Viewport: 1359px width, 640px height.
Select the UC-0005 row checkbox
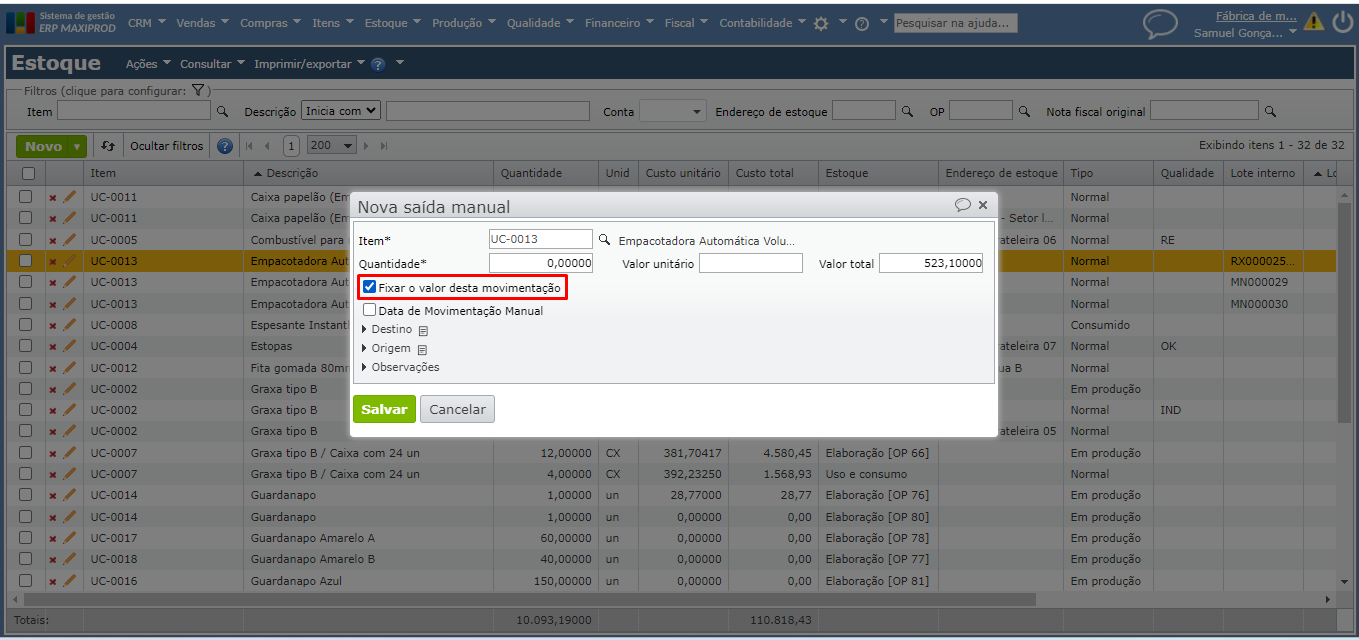click(26, 239)
